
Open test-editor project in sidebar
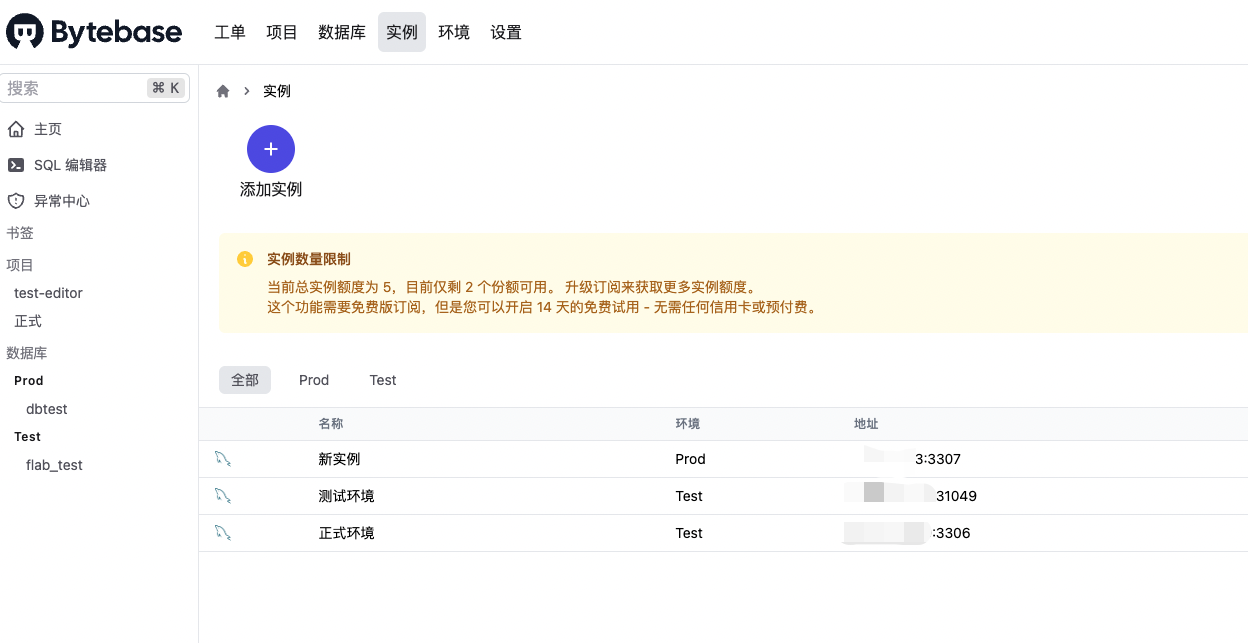click(x=48, y=293)
